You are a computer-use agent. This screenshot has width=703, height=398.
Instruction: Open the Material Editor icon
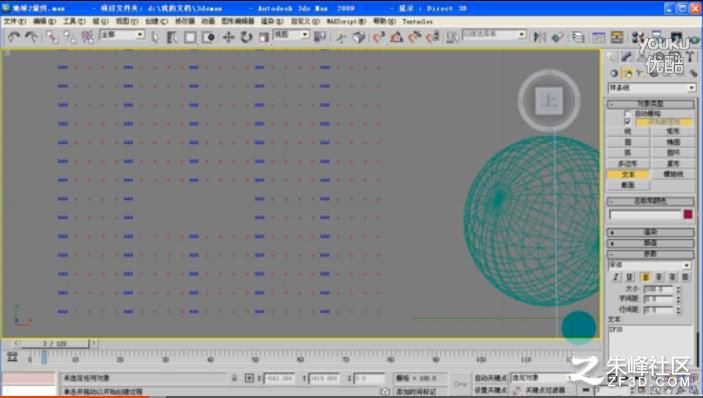click(637, 37)
